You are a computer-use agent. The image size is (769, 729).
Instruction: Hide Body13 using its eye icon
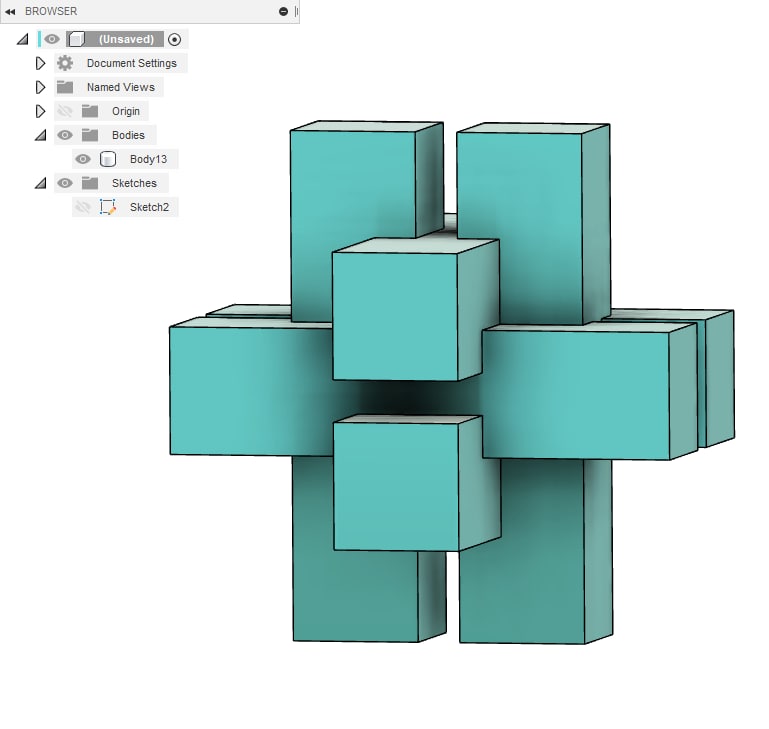(x=83, y=159)
